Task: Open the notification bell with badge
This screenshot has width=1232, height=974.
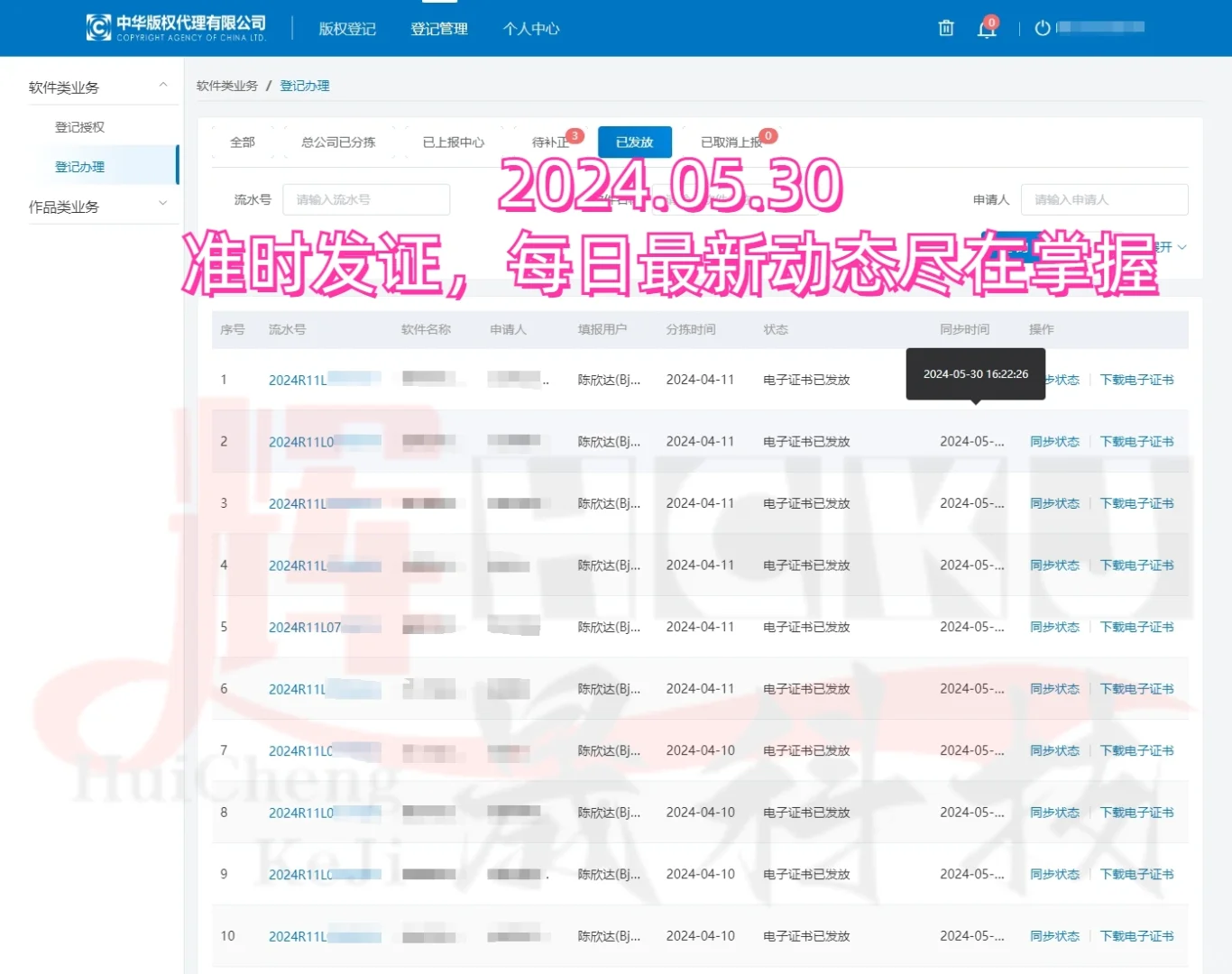Action: (986, 30)
